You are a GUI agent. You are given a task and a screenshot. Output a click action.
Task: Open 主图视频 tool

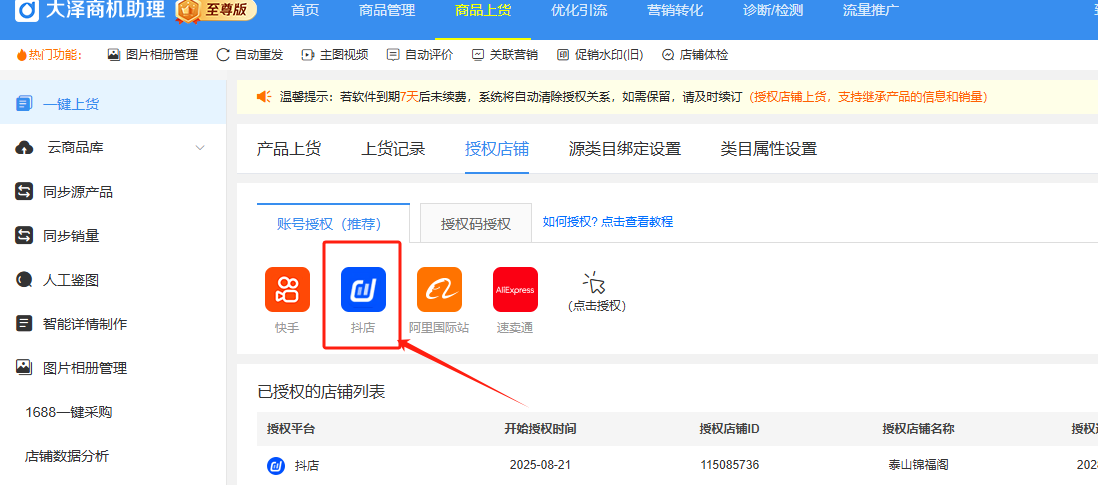(335, 55)
